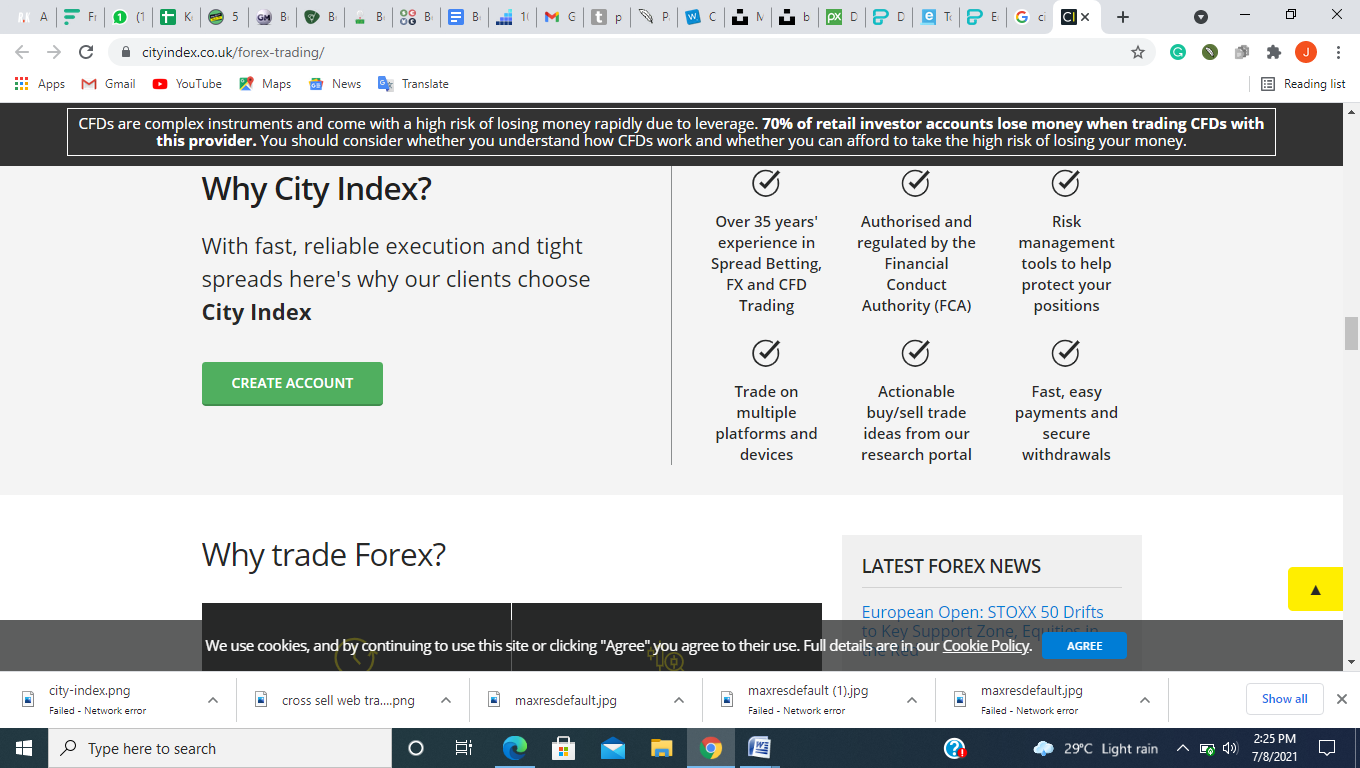Open the Windows Start menu
Screen dimensions: 1360x768
23,748
